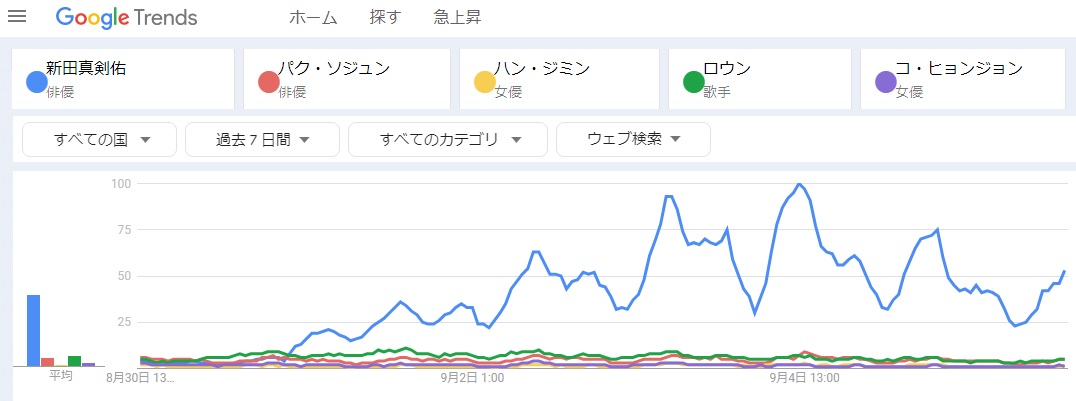This screenshot has height=401, width=1076.
Task: Go to the ホーム tab
Action: (313, 18)
